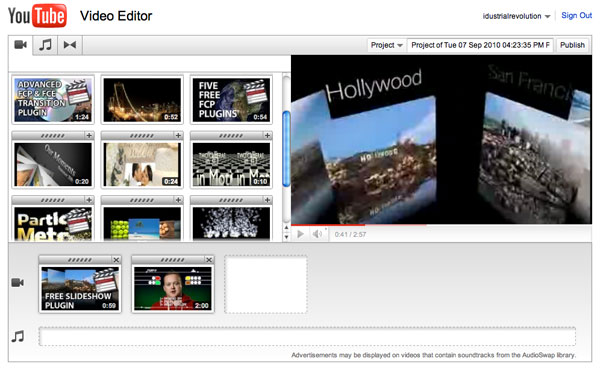Open the idustrialrevolution account dropdown
This screenshot has height=370, width=600.
516,16
